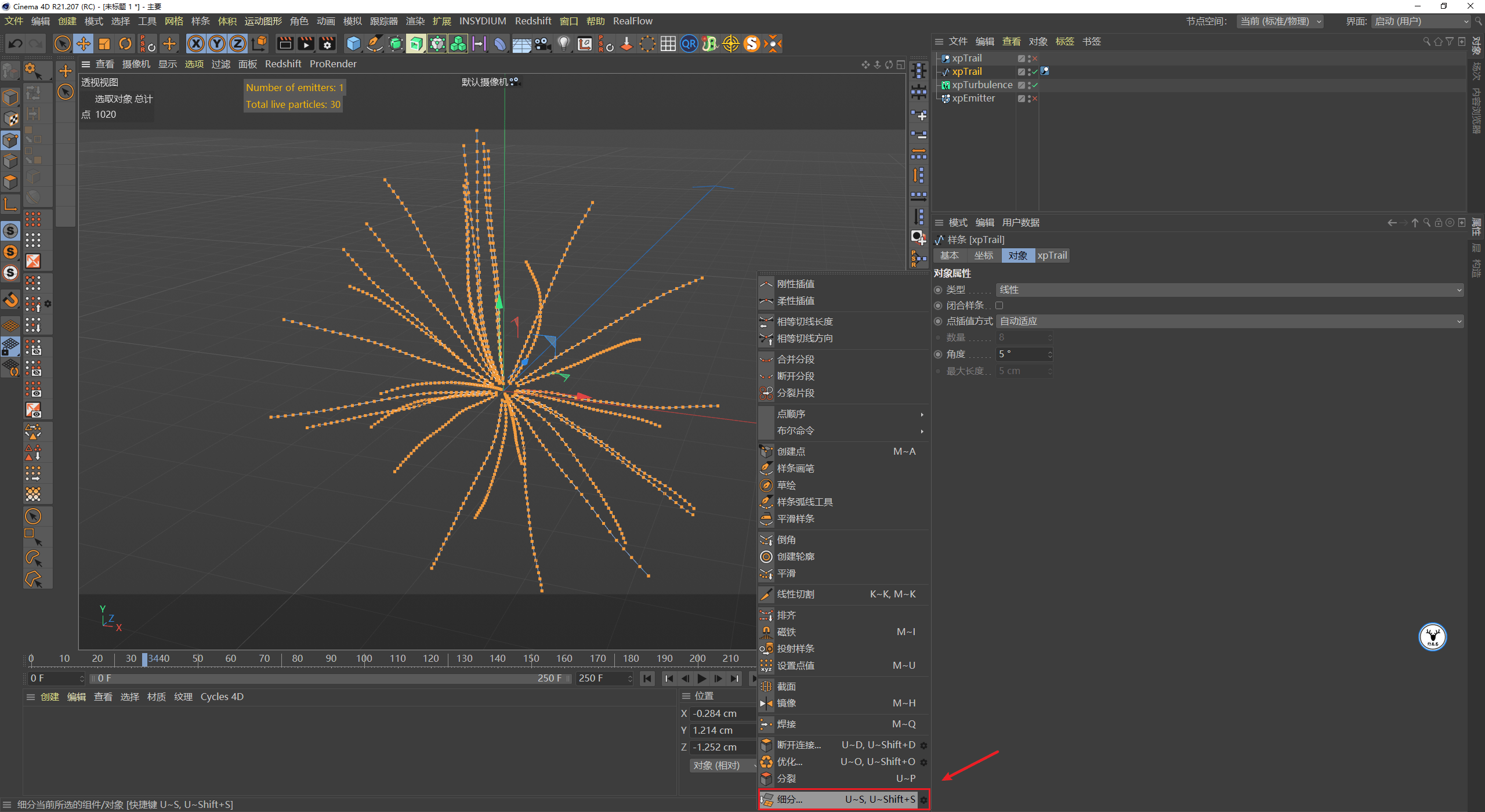Click frame 100 on the timeline ruler
Image resolution: width=1485 pixels, height=812 pixels.
(x=364, y=658)
